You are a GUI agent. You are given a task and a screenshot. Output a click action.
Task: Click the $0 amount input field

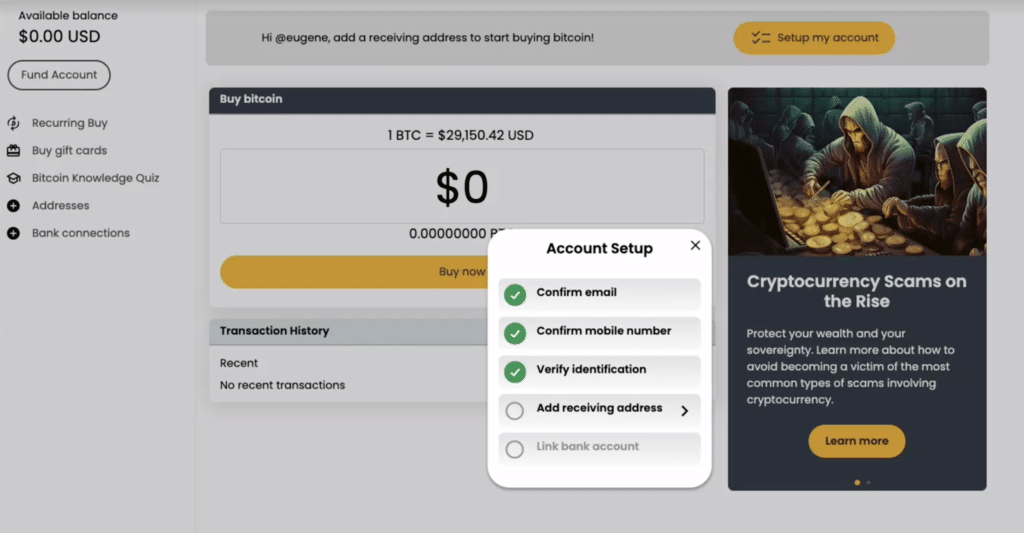pos(462,187)
